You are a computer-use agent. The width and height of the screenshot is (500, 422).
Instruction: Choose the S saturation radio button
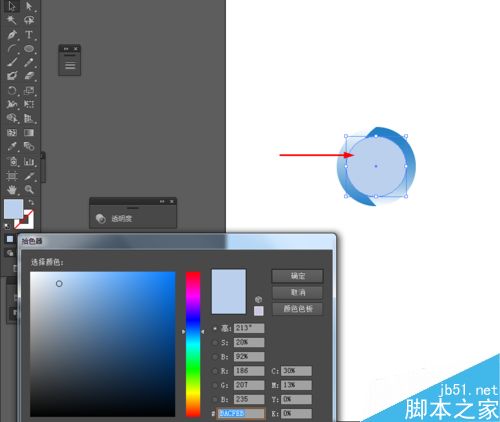(x=215, y=343)
